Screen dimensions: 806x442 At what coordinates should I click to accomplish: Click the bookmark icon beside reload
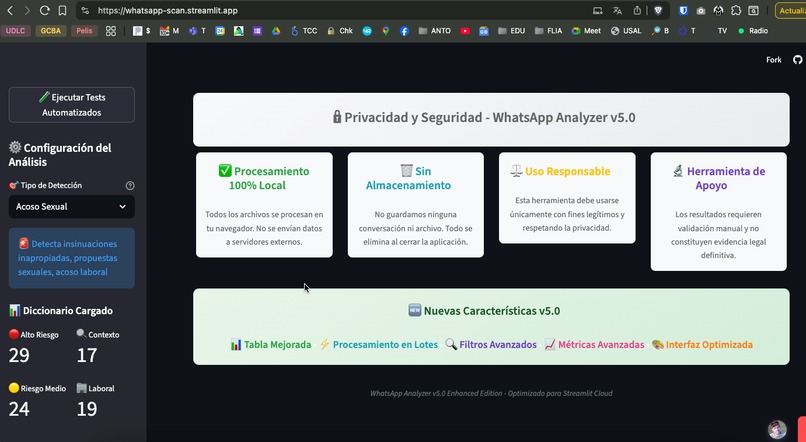pyautogui.click(x=62, y=10)
